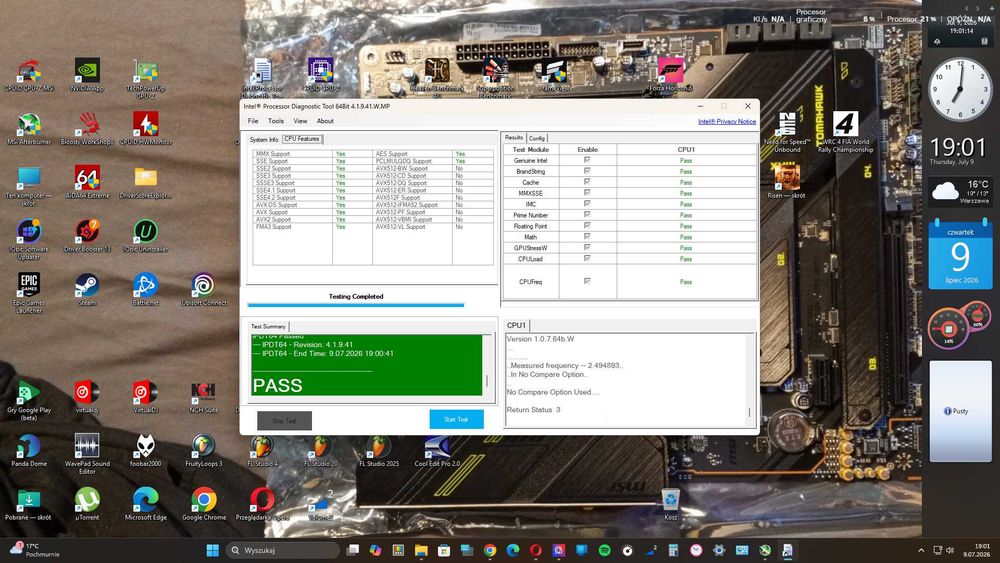Click the CPU1 output panel scrollbar
This screenshot has width=1000, height=563.
(750, 379)
